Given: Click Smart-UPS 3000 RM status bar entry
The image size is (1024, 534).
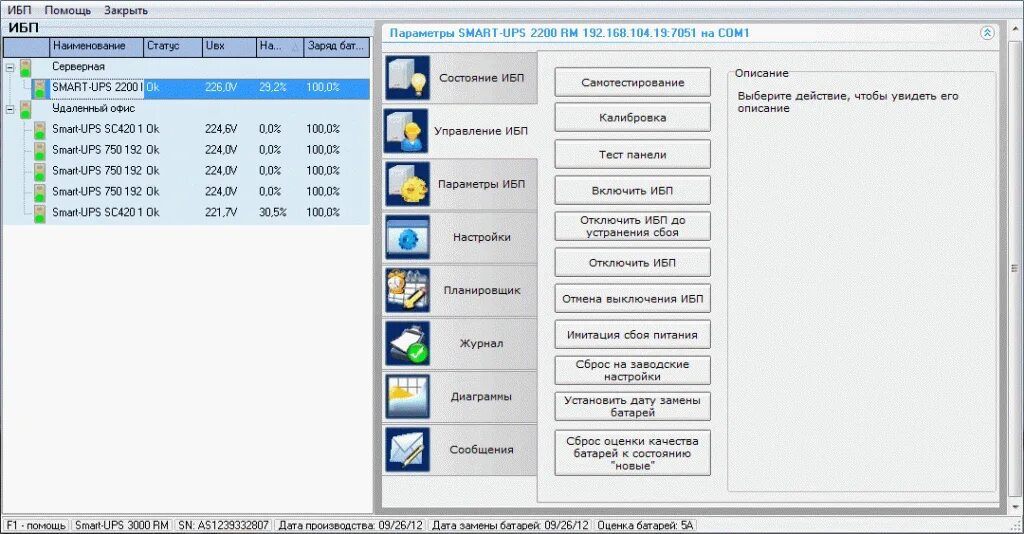Looking at the screenshot, I should coord(121,525).
